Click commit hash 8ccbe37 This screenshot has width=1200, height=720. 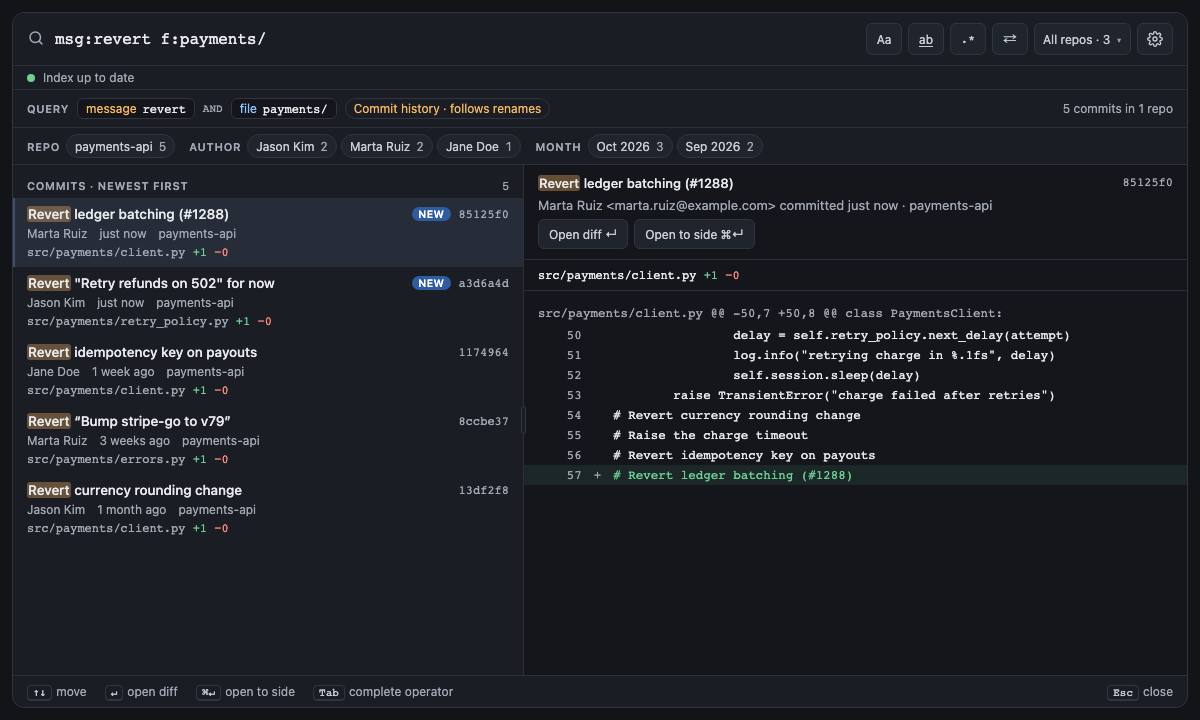click(x=484, y=421)
